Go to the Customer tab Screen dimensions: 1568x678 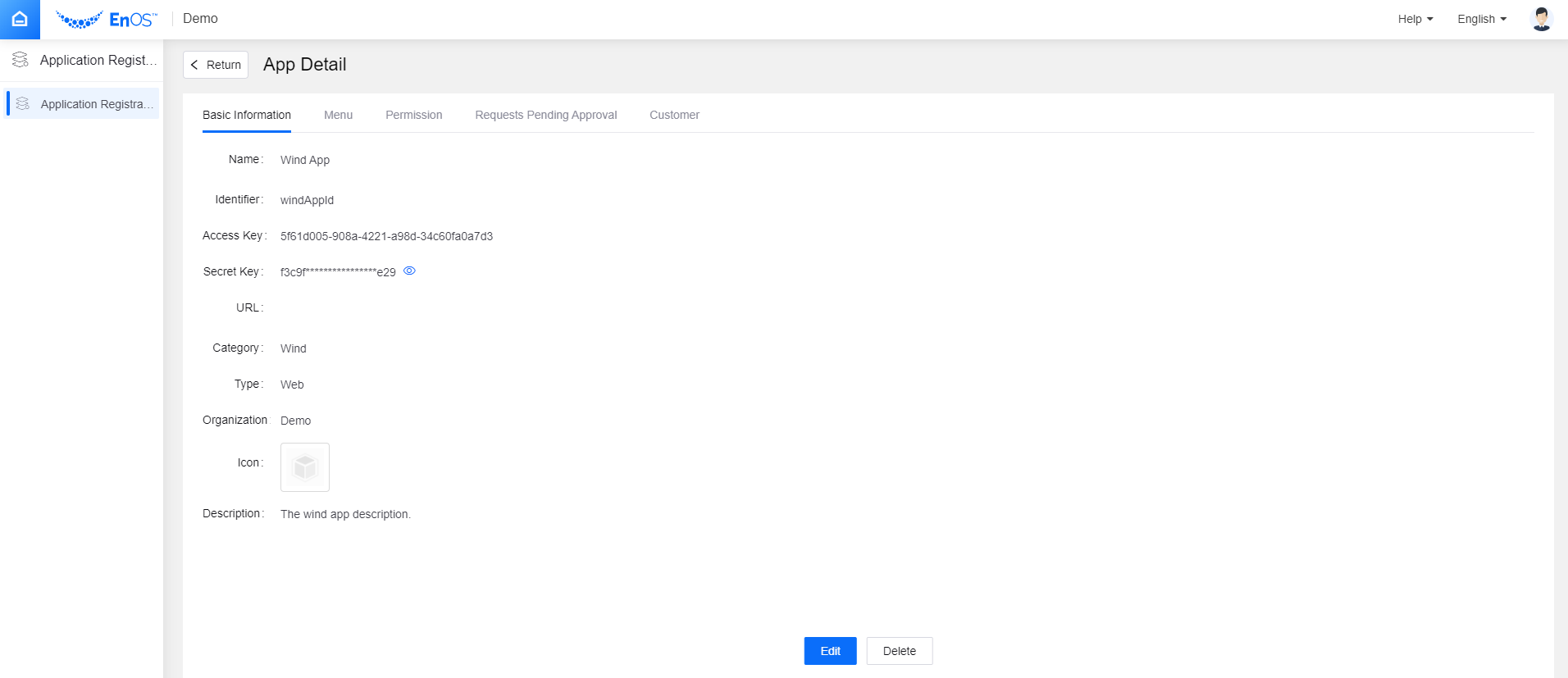click(x=674, y=115)
